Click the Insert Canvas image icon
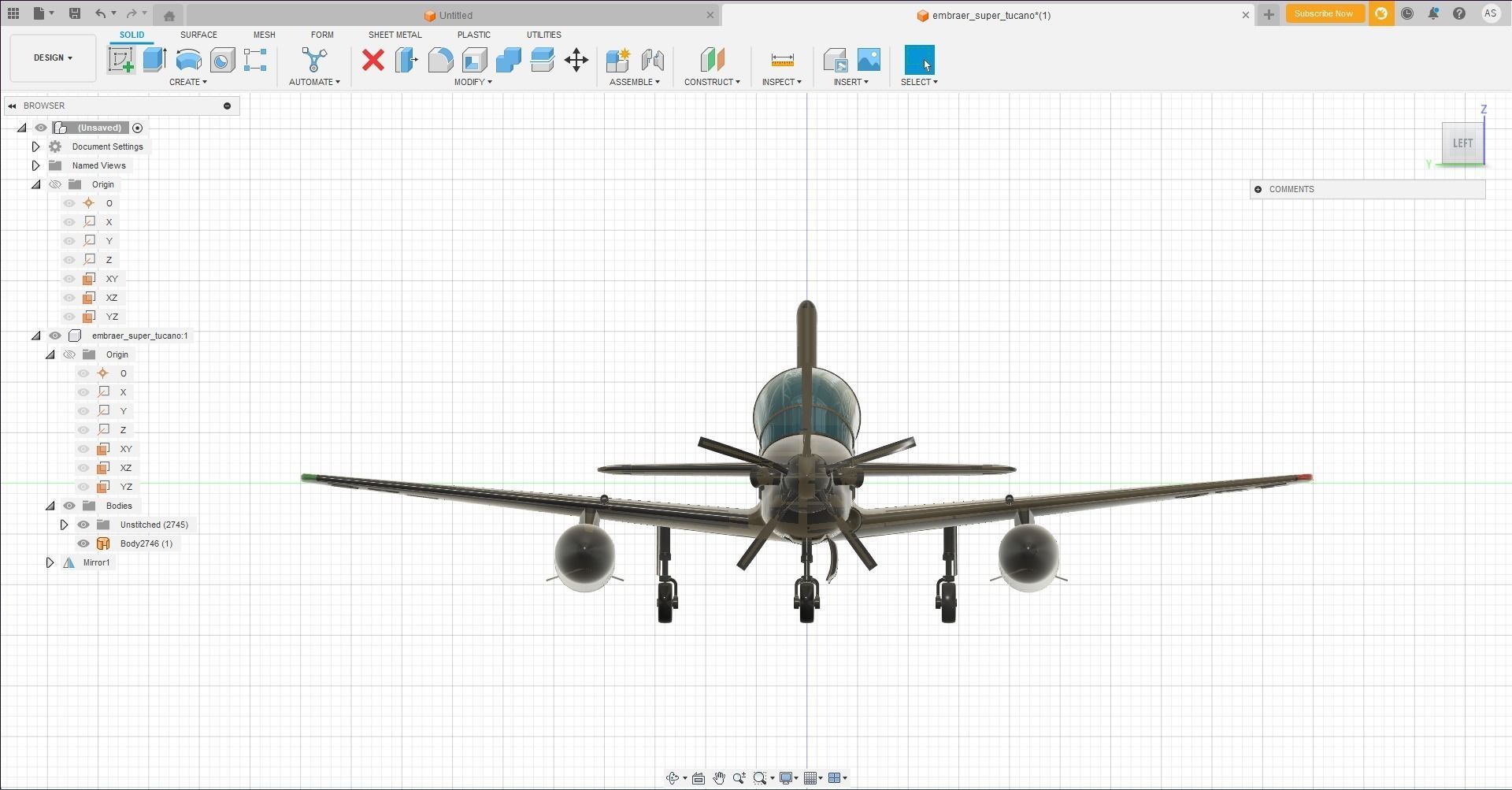The image size is (1512, 790). 869,60
